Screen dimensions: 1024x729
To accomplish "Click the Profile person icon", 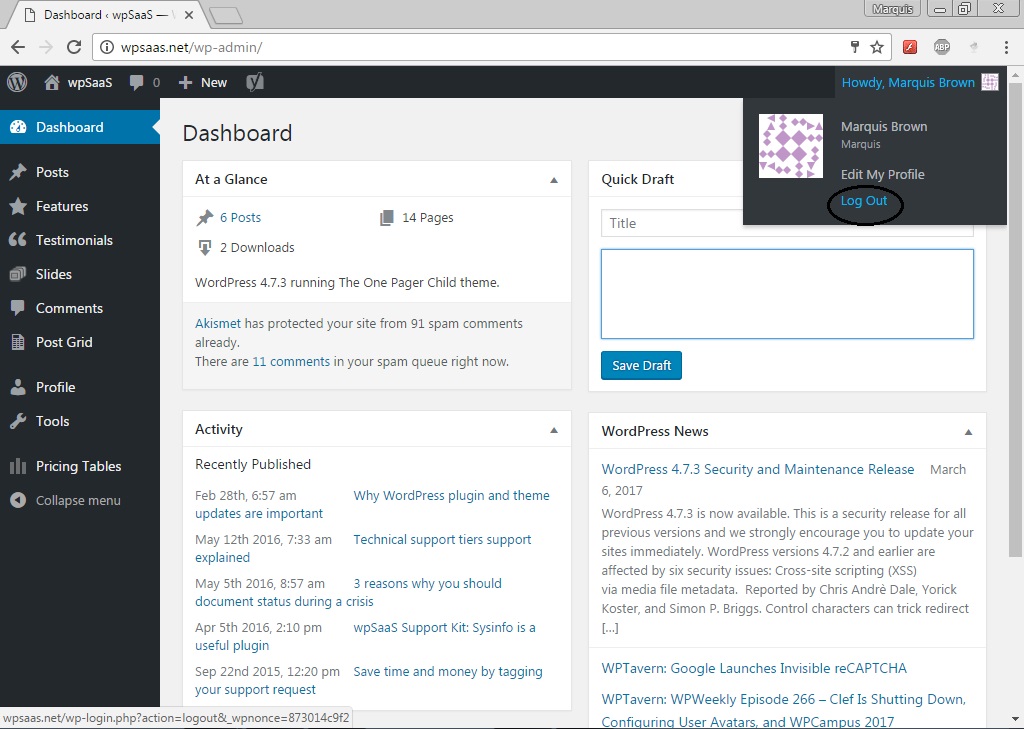I will (18, 387).
